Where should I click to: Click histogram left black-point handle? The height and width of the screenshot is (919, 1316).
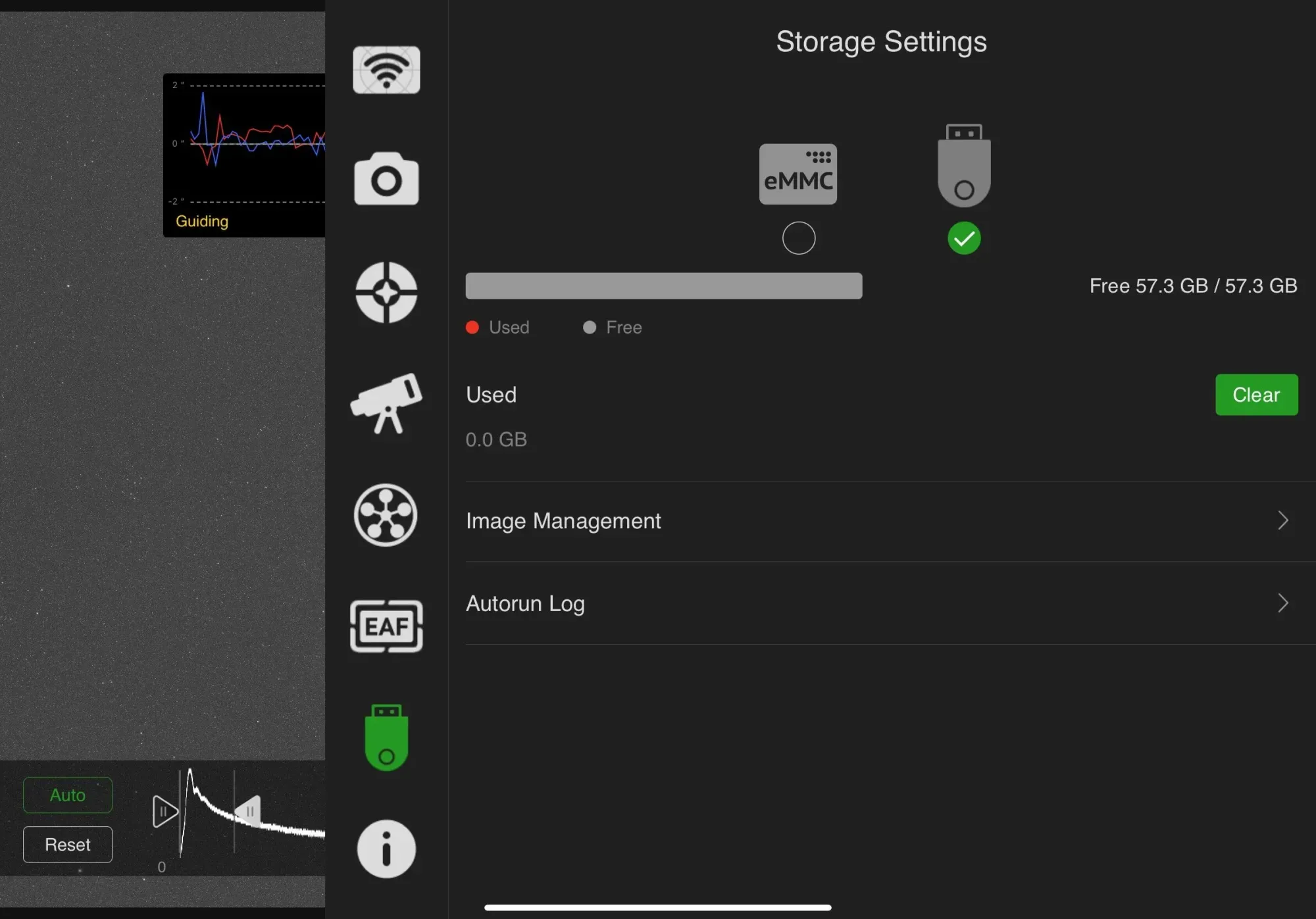pos(164,811)
